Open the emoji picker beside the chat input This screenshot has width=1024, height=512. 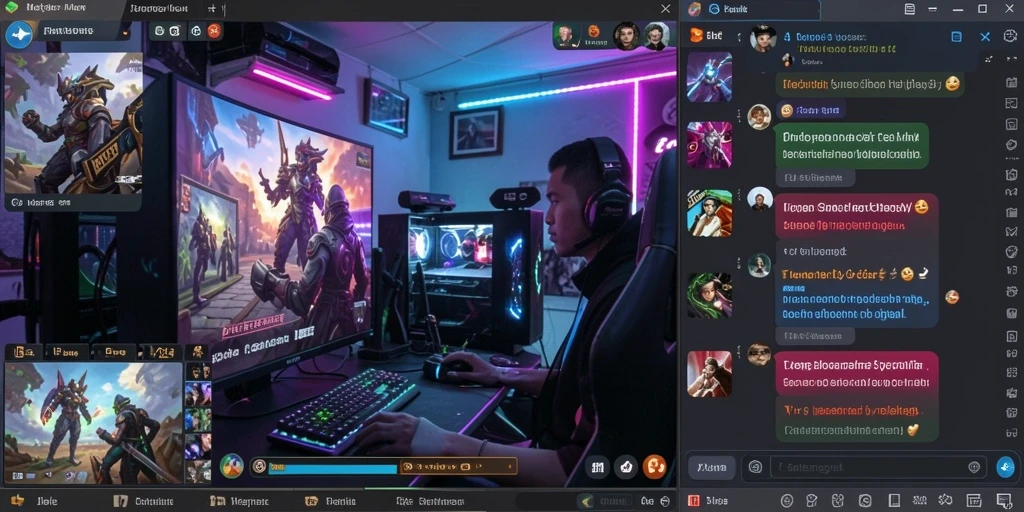(756, 467)
